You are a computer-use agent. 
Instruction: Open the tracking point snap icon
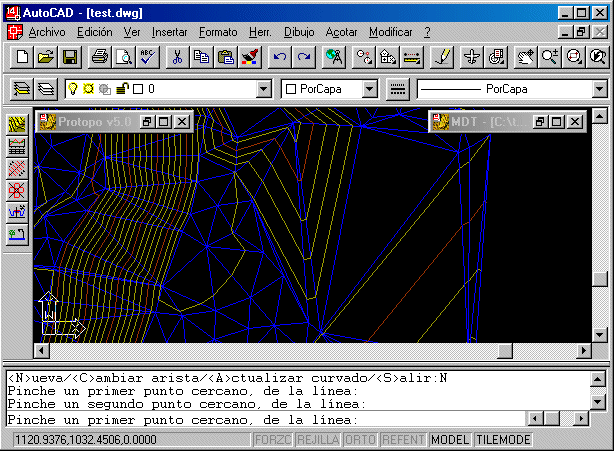click(x=364, y=57)
